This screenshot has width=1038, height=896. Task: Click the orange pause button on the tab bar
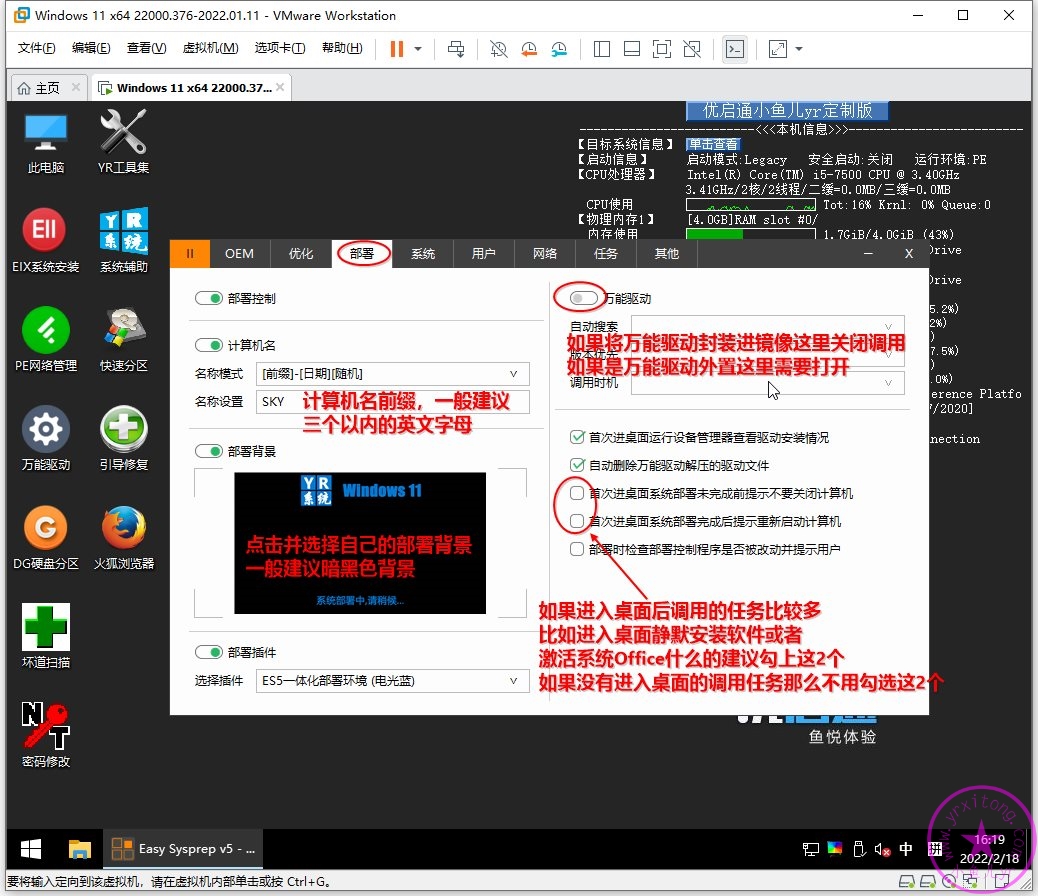click(x=190, y=254)
